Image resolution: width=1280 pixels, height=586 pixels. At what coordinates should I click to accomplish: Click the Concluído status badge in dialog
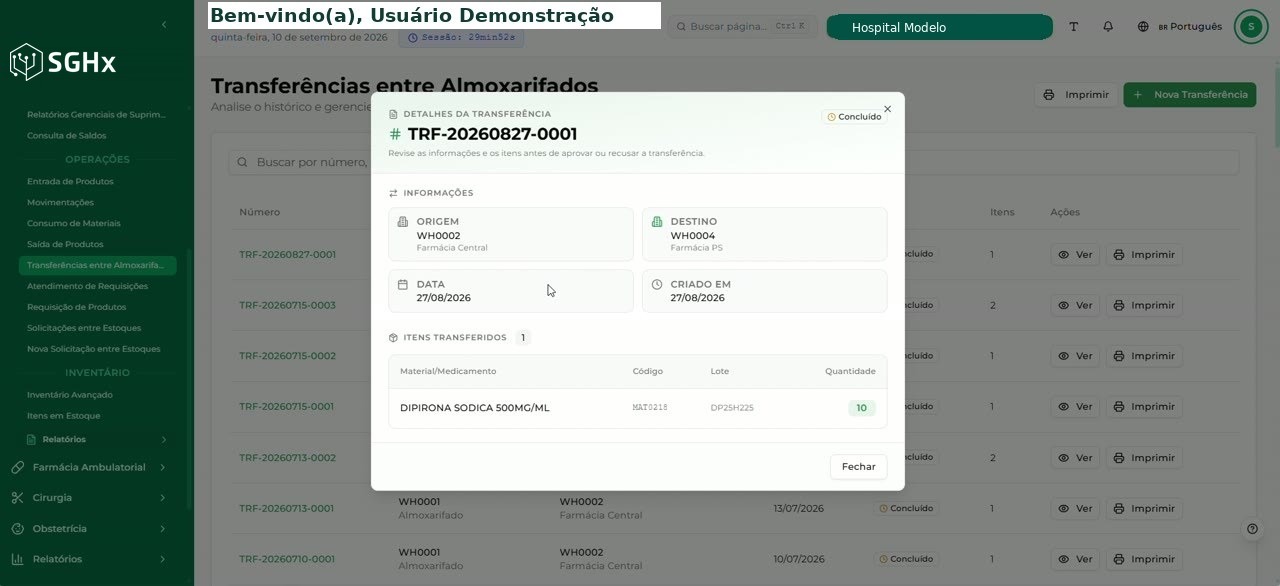(x=854, y=117)
